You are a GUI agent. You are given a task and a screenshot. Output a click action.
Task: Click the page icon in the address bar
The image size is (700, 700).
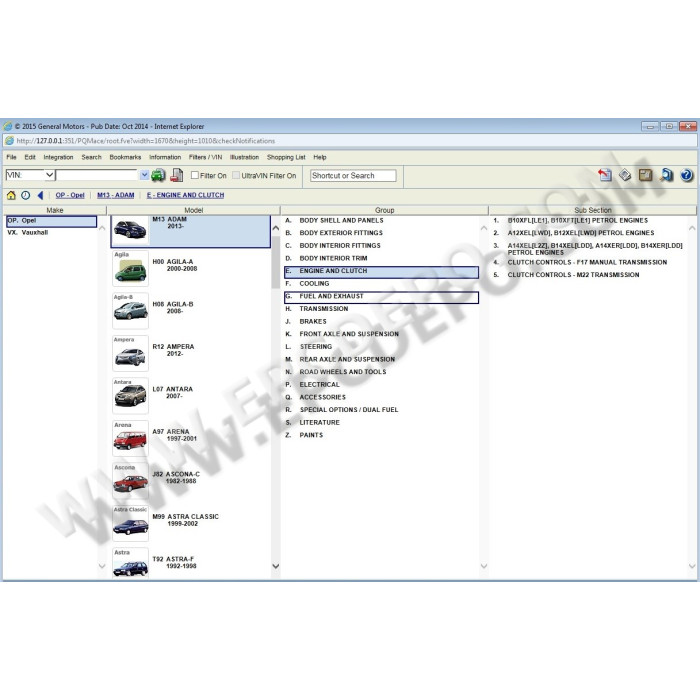(x=9, y=141)
